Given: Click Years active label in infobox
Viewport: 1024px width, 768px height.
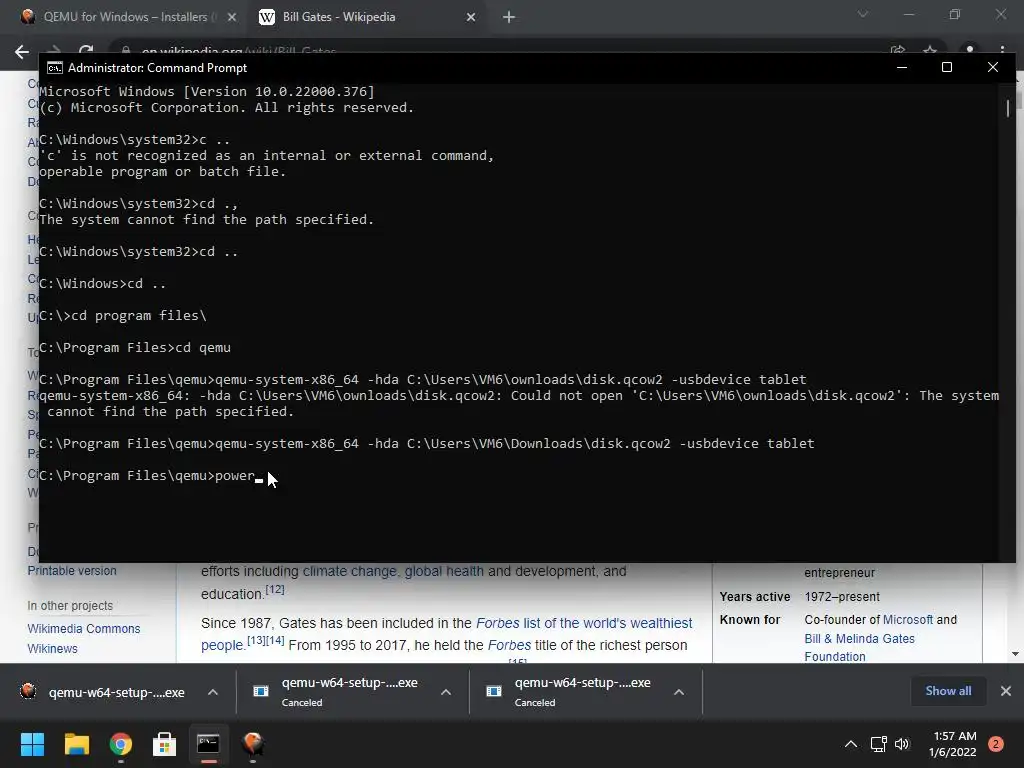Looking at the screenshot, I should [x=754, y=597].
